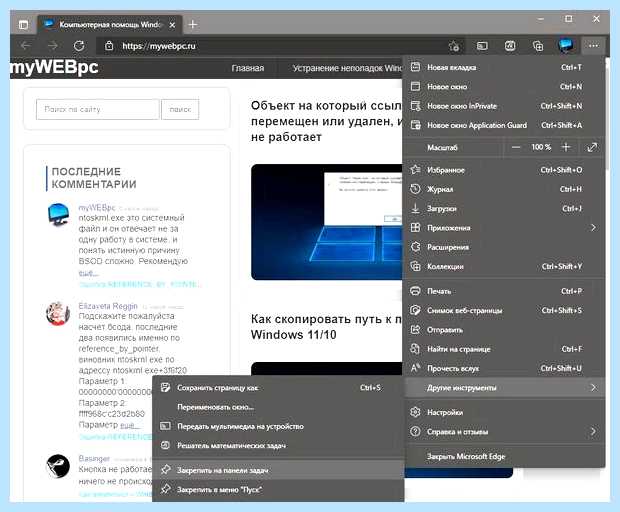The height and width of the screenshot is (512, 620).
Task: Open the Collections toolbar icon
Action: pyautogui.click(x=538, y=46)
